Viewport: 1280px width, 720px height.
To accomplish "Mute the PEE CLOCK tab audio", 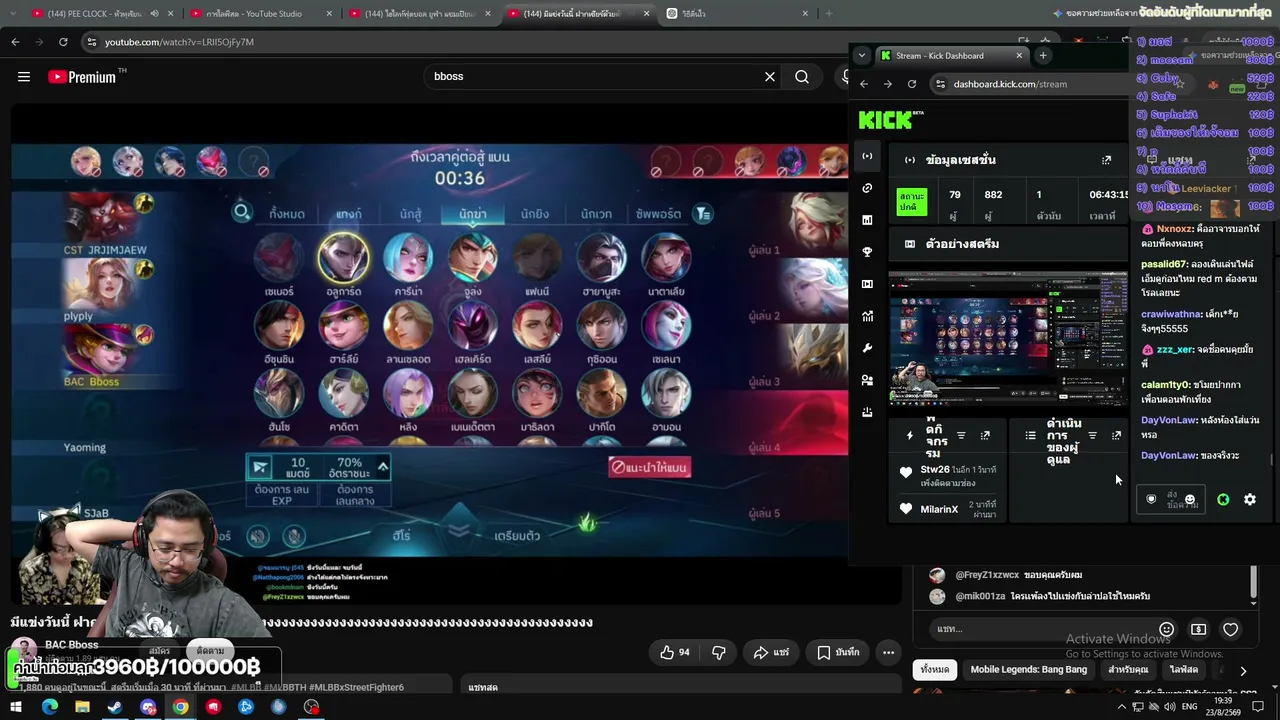I will click(154, 14).
